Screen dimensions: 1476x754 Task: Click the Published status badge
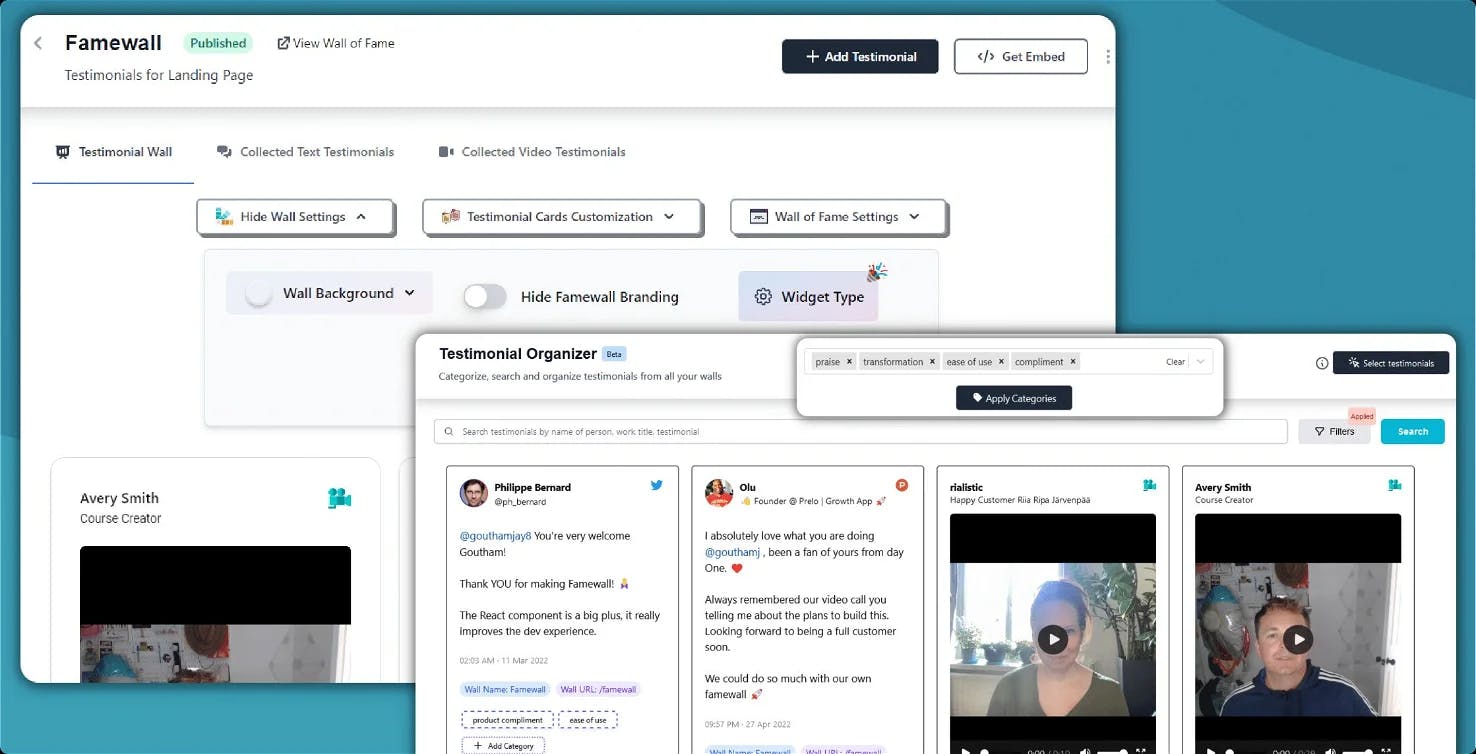click(218, 43)
